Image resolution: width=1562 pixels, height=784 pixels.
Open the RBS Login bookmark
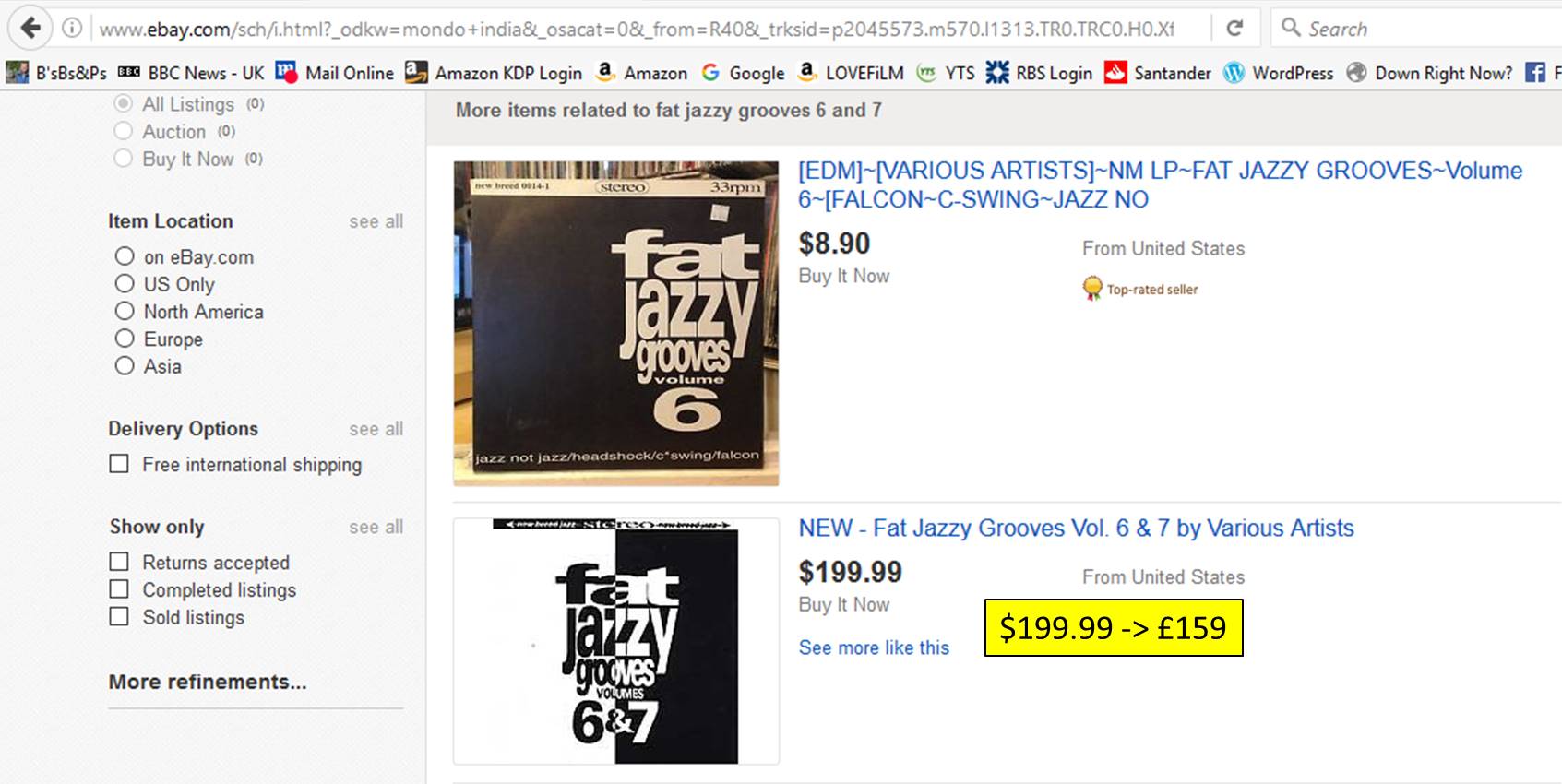pos(1040,73)
